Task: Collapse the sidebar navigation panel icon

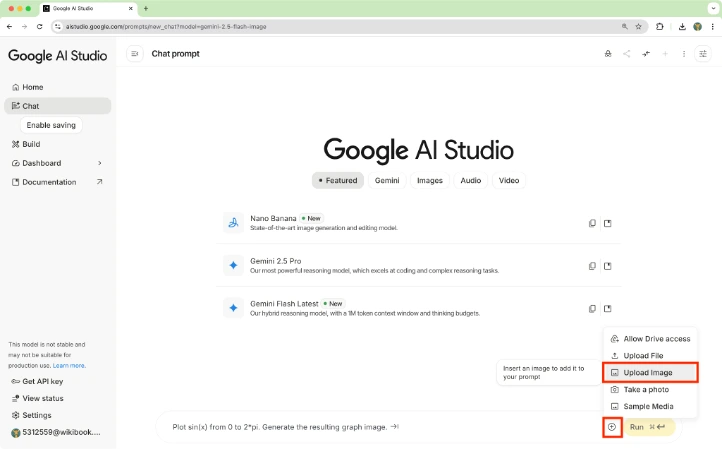Action: point(134,54)
